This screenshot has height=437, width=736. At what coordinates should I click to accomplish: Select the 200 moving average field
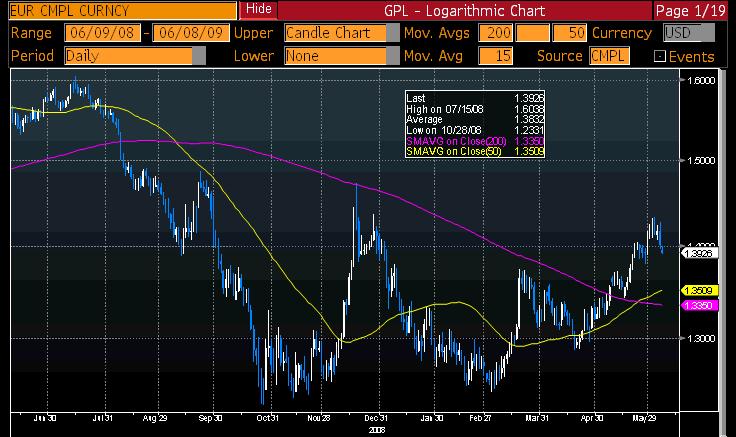(x=497, y=33)
